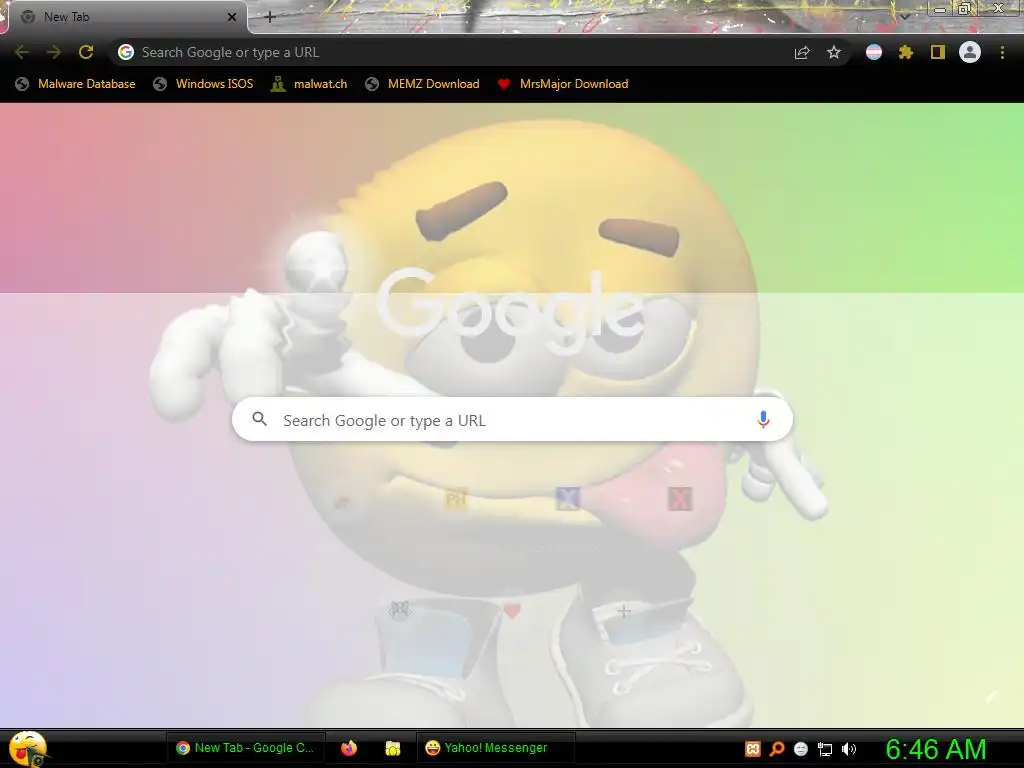Open the volume speaker tray icon
Viewport: 1024px width, 768px height.
(x=849, y=749)
